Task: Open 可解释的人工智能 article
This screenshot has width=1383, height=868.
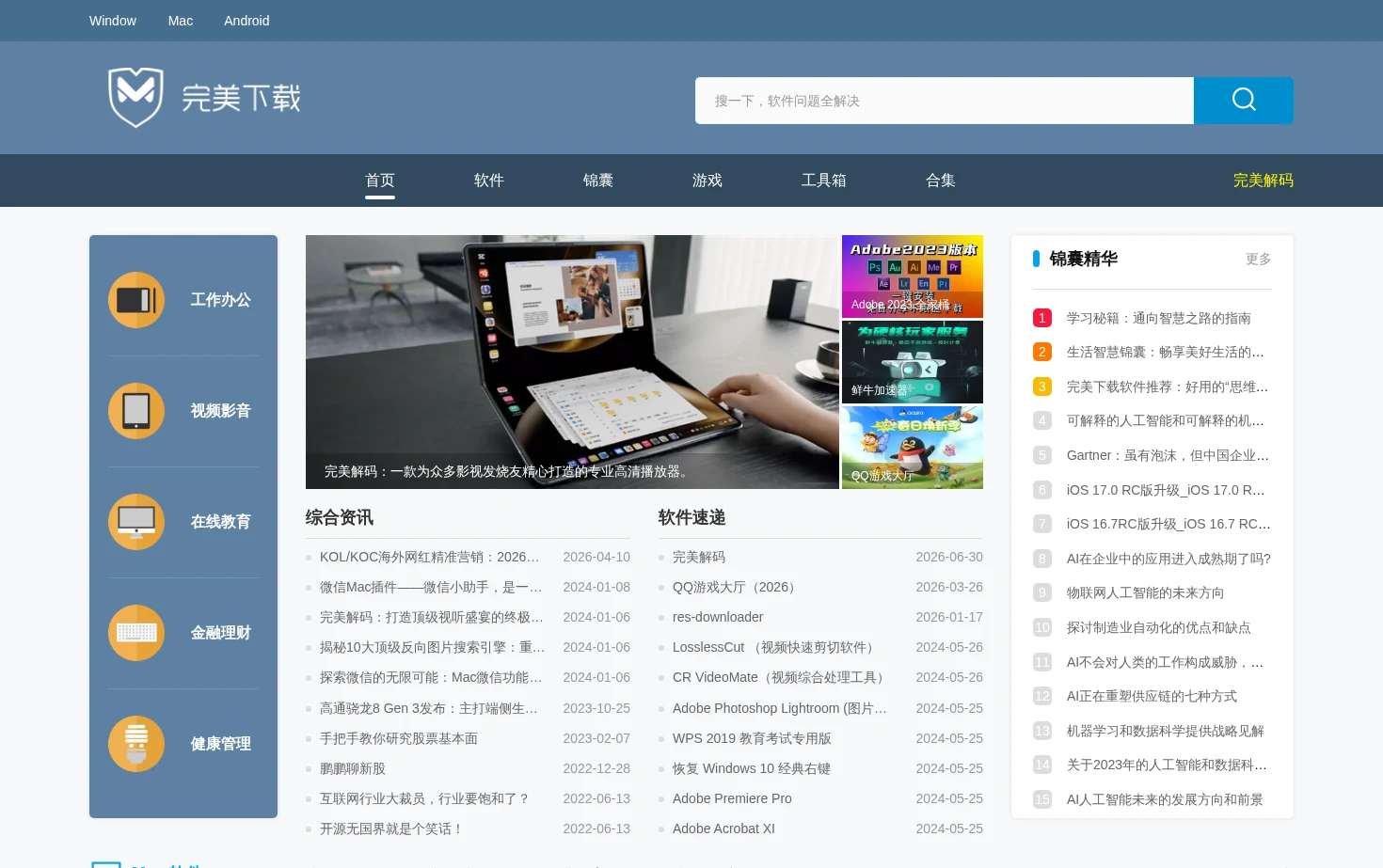Action: click(x=1165, y=421)
